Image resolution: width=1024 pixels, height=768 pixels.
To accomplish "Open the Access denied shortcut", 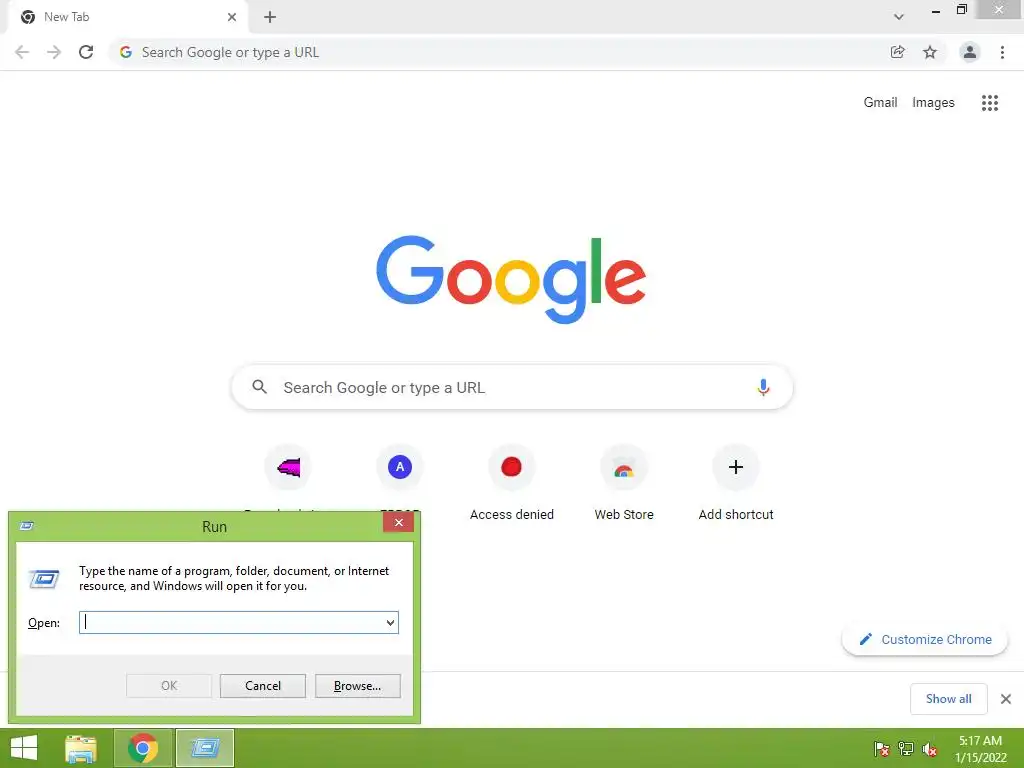I will click(x=511, y=483).
